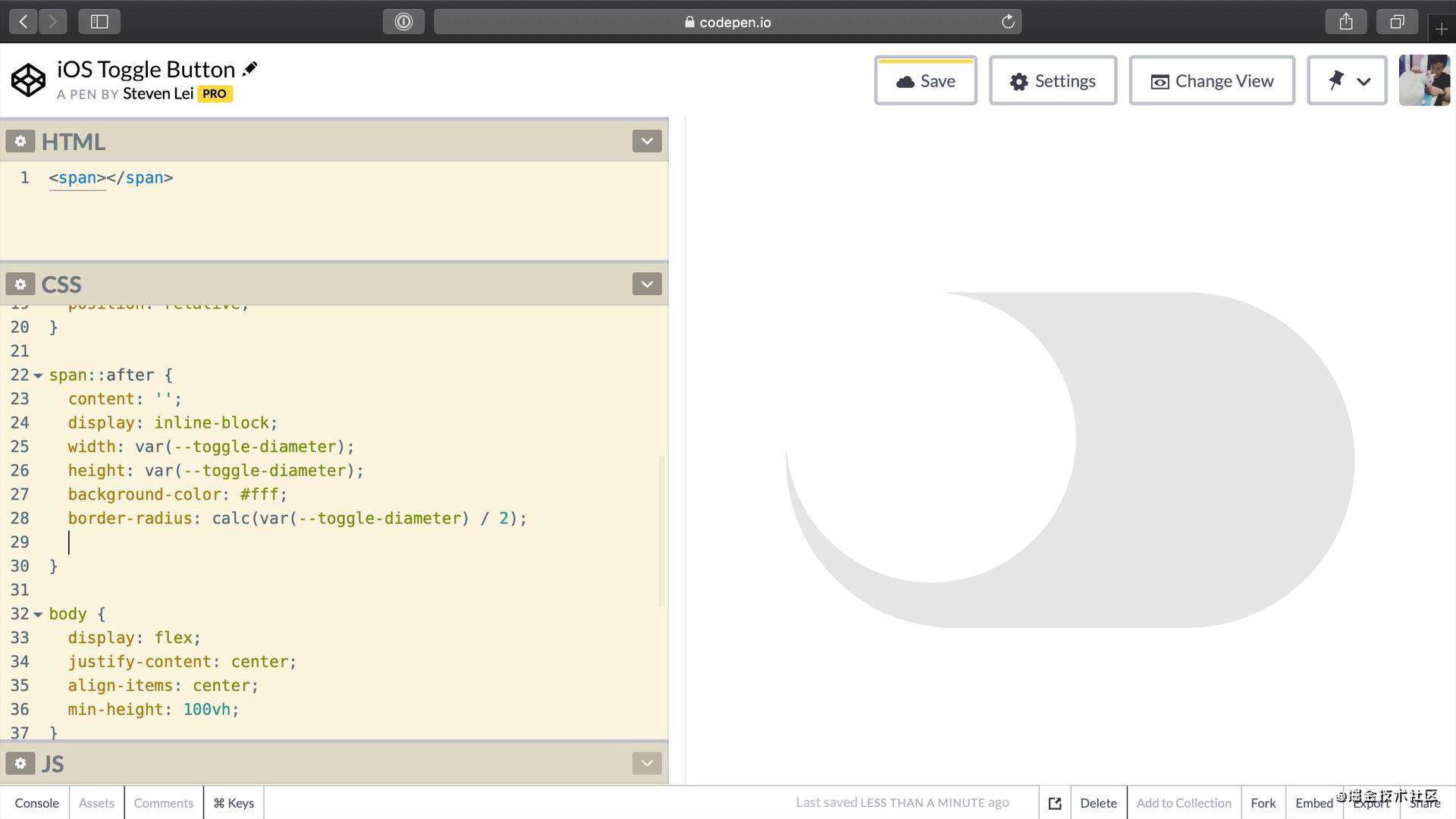
Task: Open the Safari share menu
Action: pyautogui.click(x=1346, y=21)
